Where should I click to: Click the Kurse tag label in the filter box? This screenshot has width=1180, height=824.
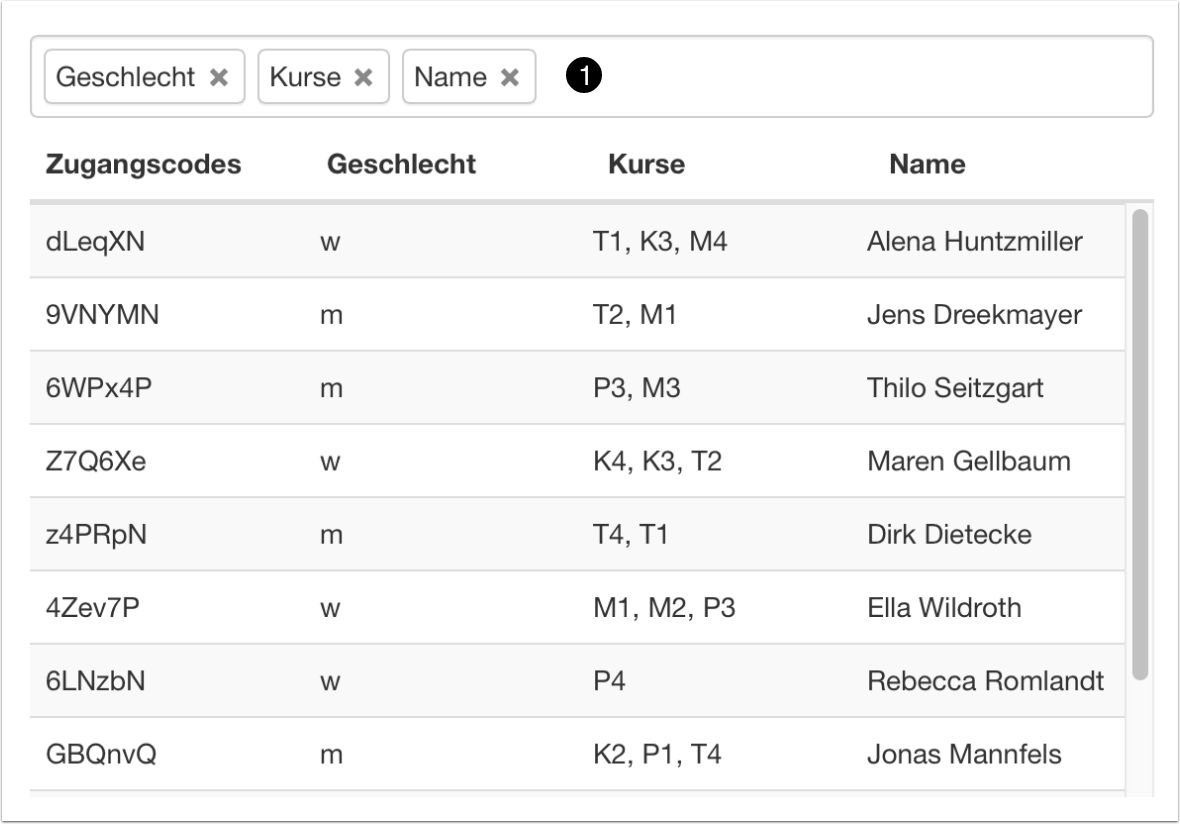pos(305,78)
